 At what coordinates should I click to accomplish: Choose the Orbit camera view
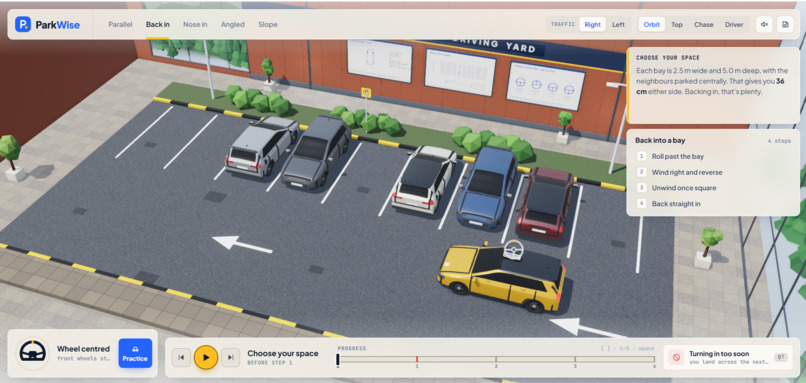651,24
